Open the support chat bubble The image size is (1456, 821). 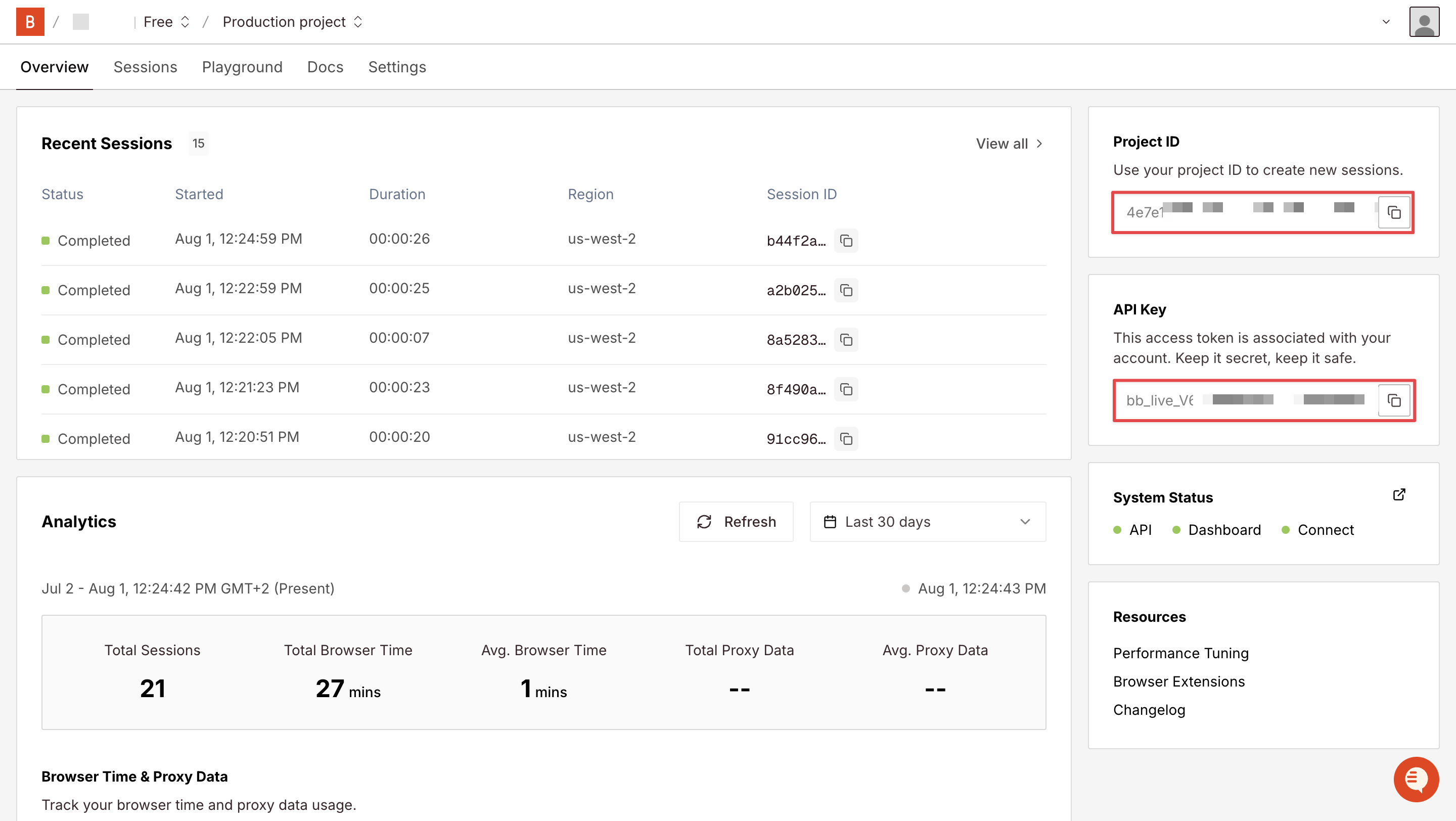tap(1416, 779)
